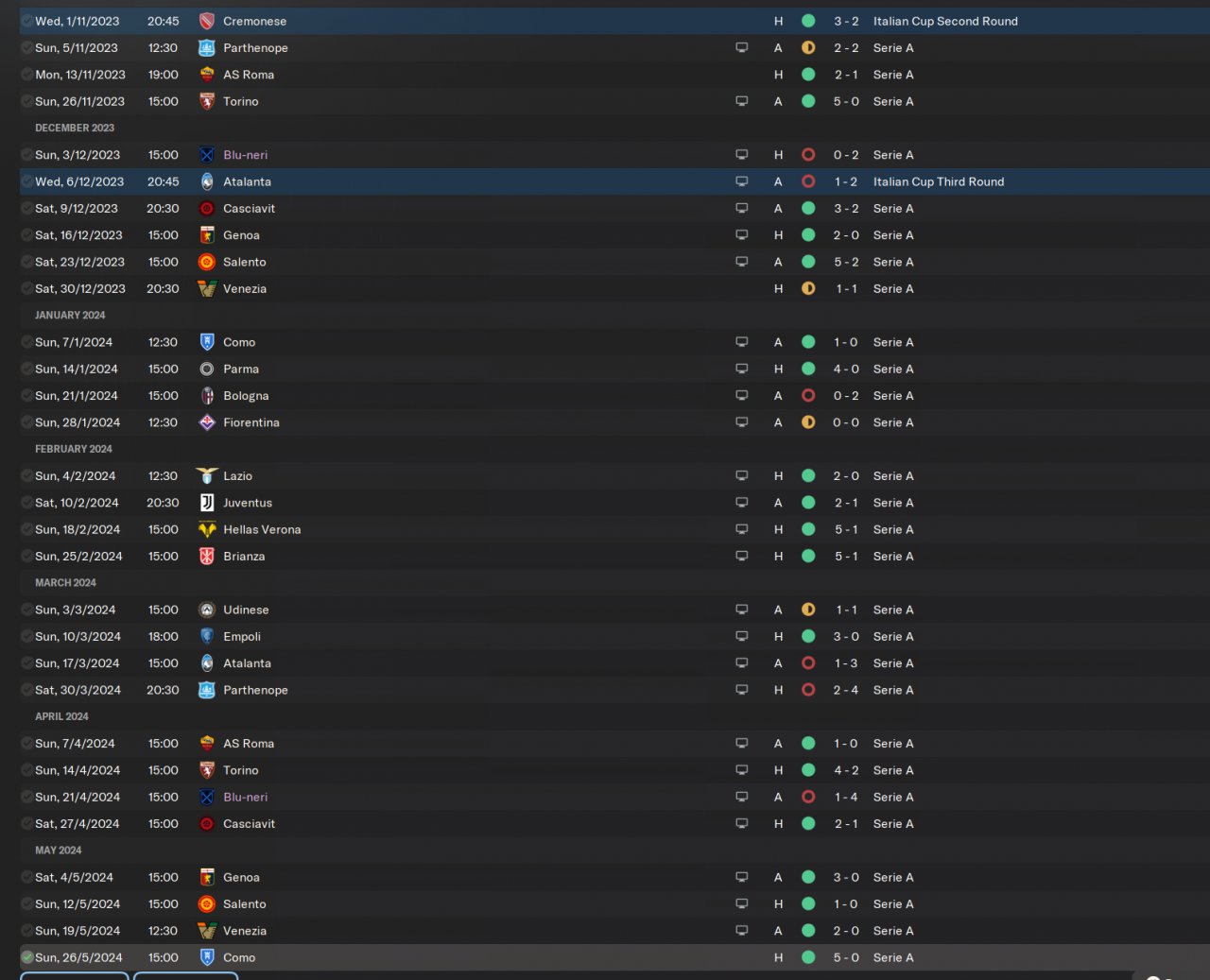
Task: Click the Venezia badge on 19/5/2024 row
Action: click(x=207, y=931)
